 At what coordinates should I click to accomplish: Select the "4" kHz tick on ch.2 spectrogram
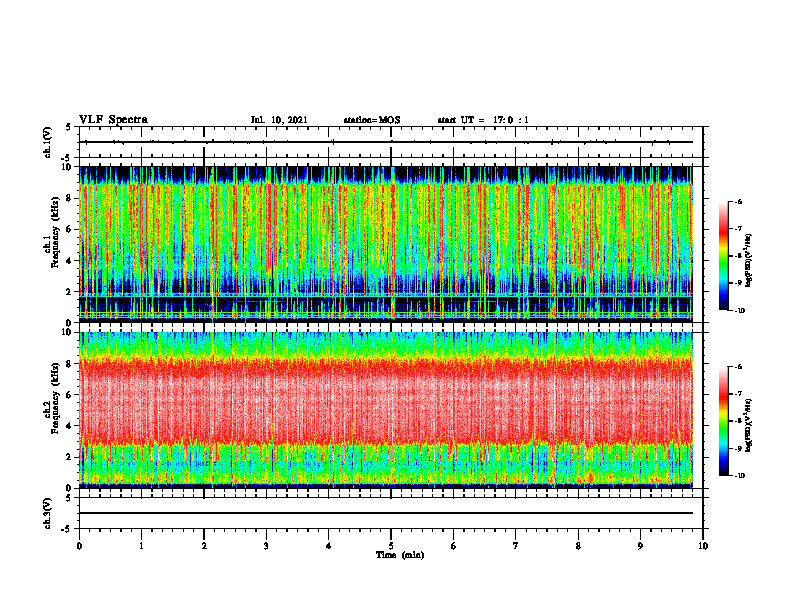point(70,426)
